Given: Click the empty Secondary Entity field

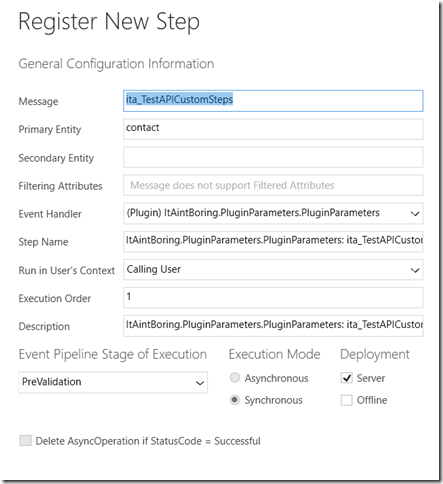Looking at the screenshot, I should [273, 157].
